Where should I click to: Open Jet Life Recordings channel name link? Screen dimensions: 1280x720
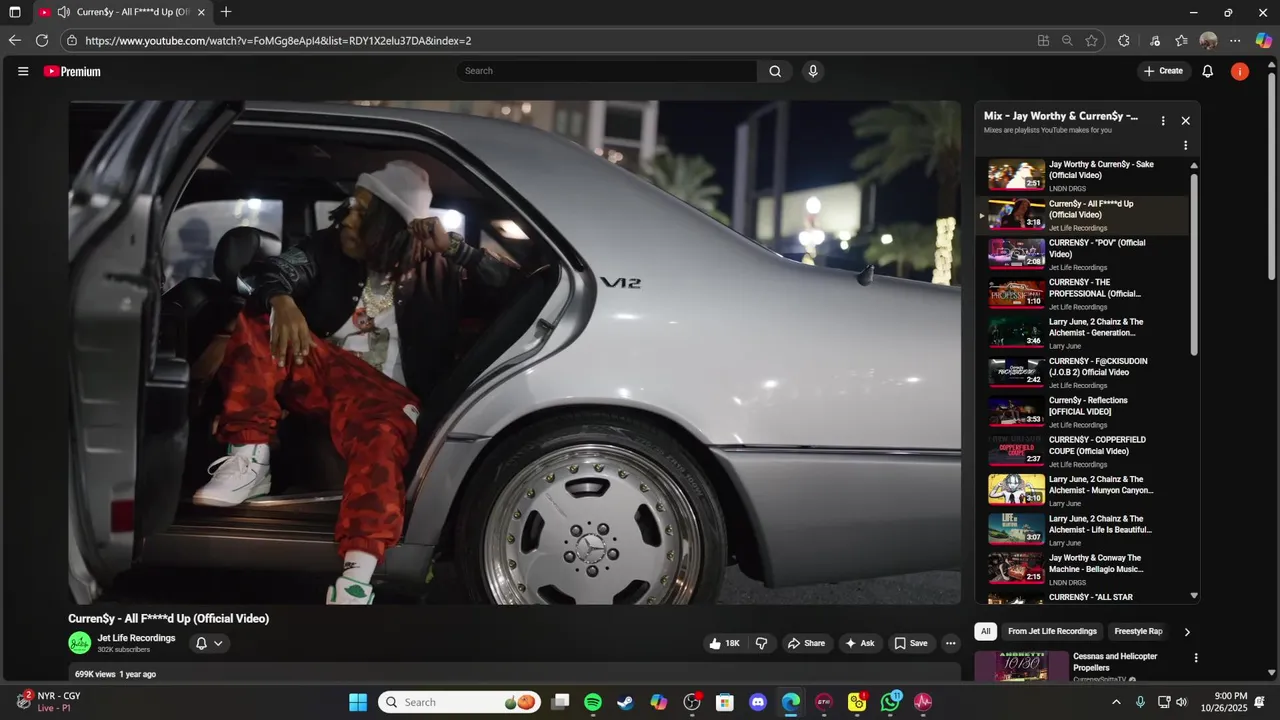tap(136, 638)
